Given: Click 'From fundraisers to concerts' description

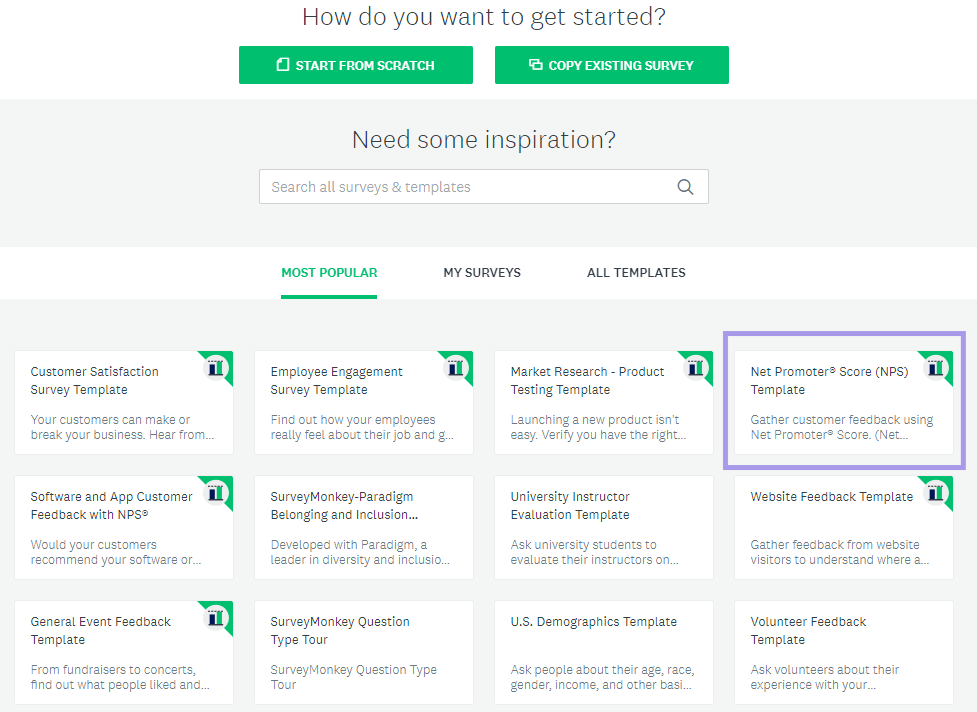Looking at the screenshot, I should pyautogui.click(x=120, y=678).
